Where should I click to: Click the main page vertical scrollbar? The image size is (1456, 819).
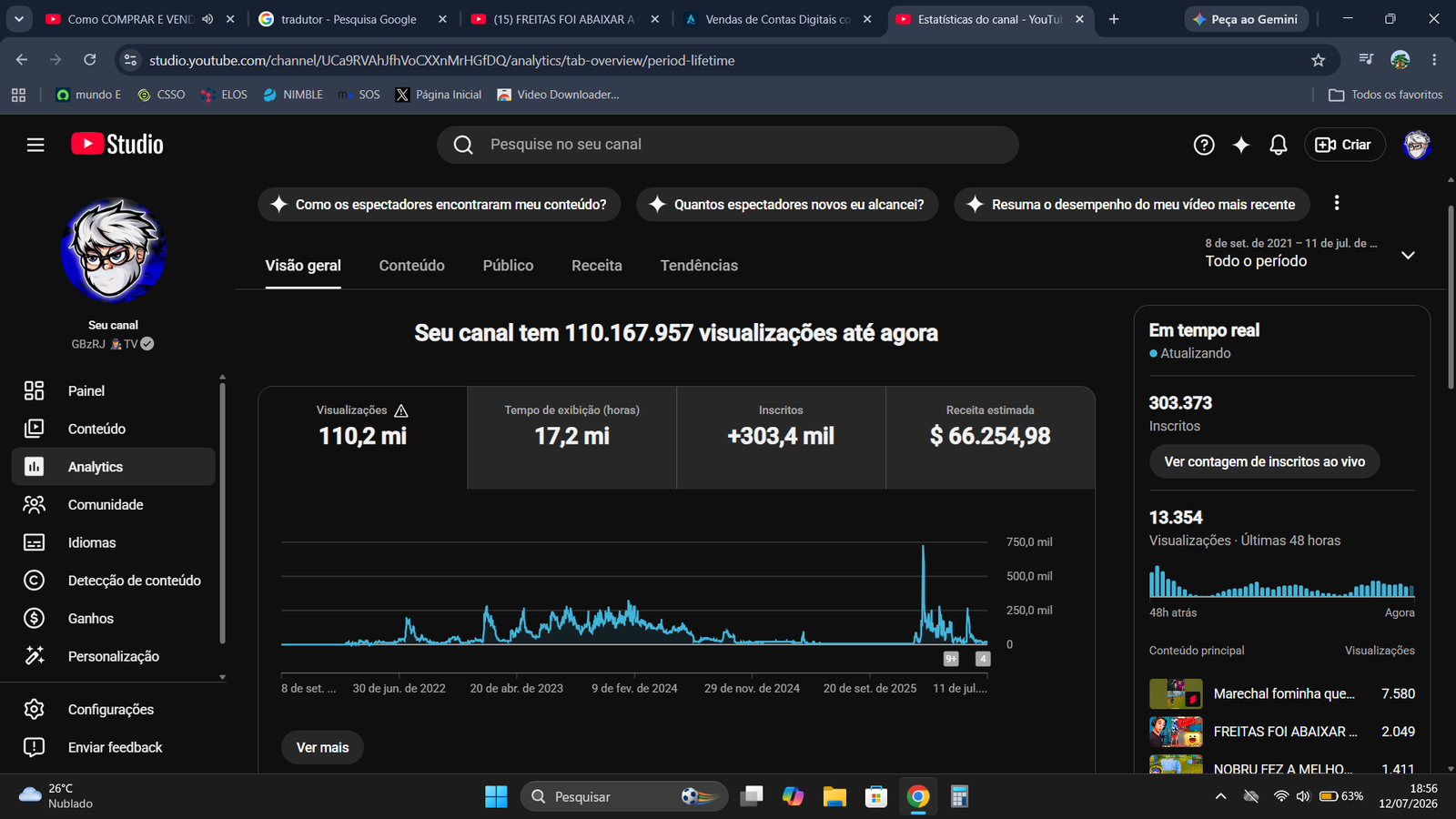coord(1451,298)
